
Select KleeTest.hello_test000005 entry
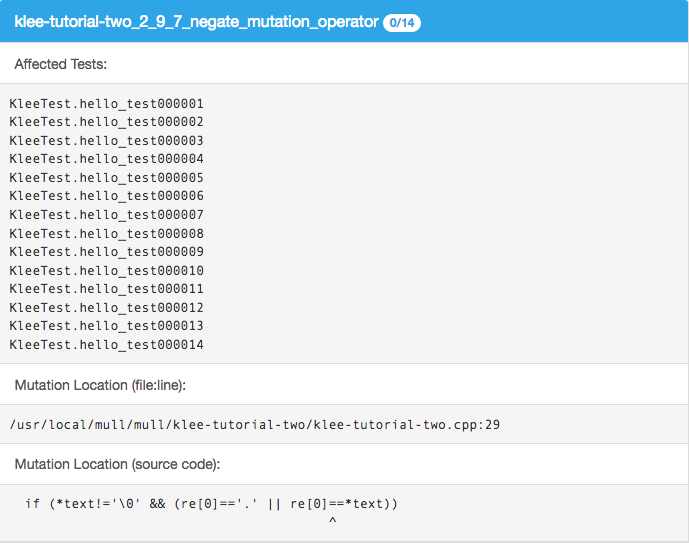click(106, 177)
